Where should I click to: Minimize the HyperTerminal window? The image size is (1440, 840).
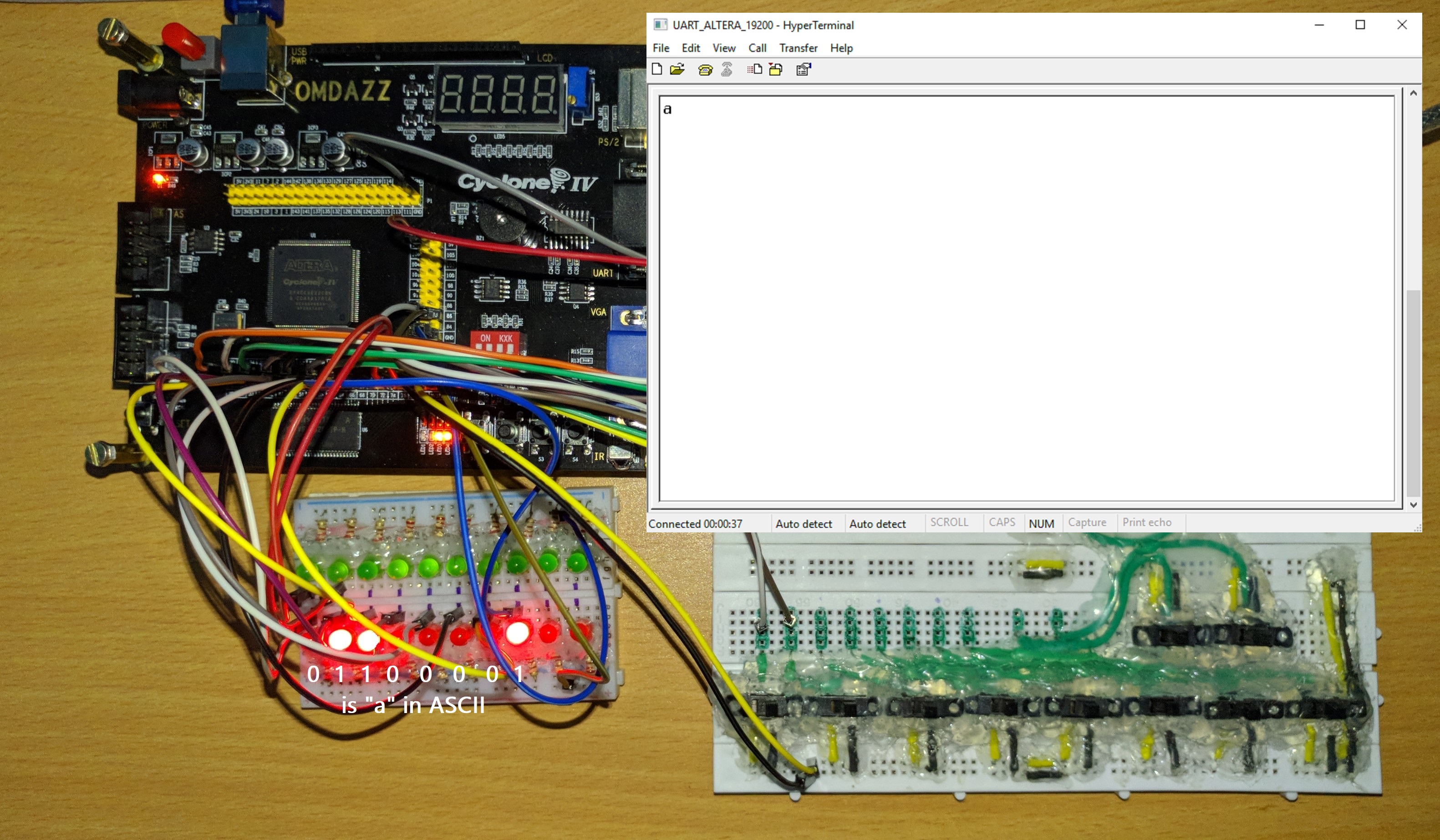(x=1319, y=25)
